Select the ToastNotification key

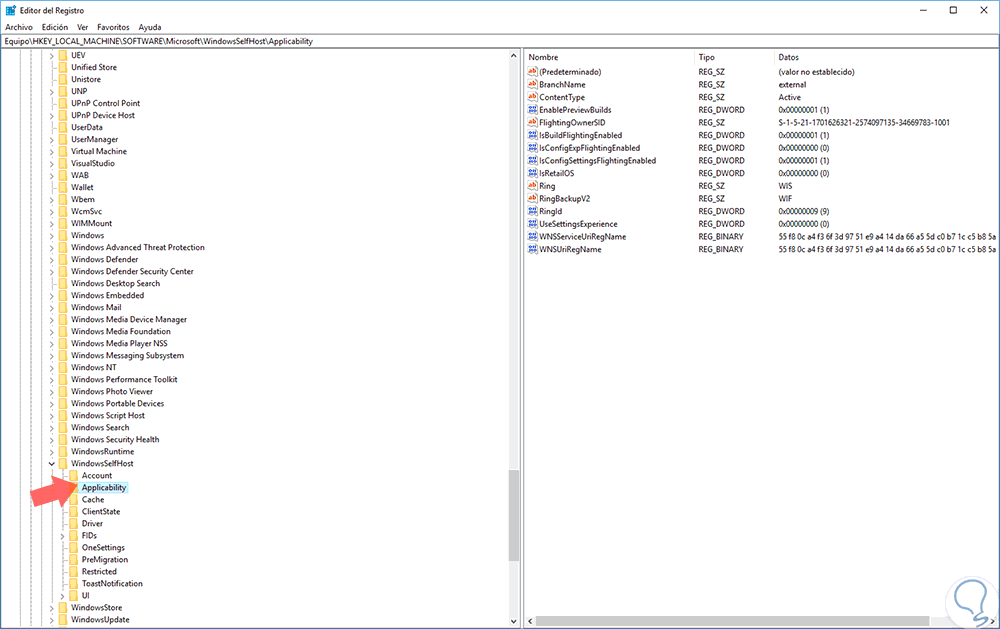[x=112, y=584]
